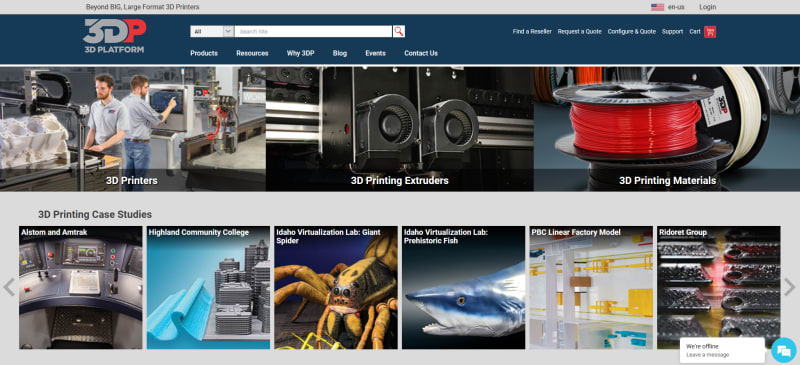Open the red shopping cart icon

pyautogui.click(x=710, y=32)
